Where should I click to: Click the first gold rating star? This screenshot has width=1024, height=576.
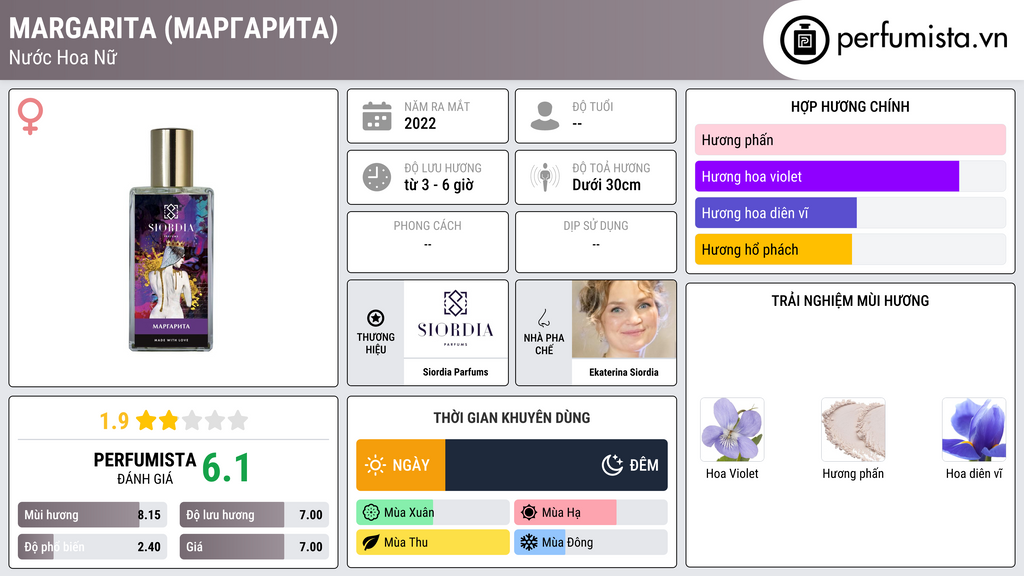[146, 420]
